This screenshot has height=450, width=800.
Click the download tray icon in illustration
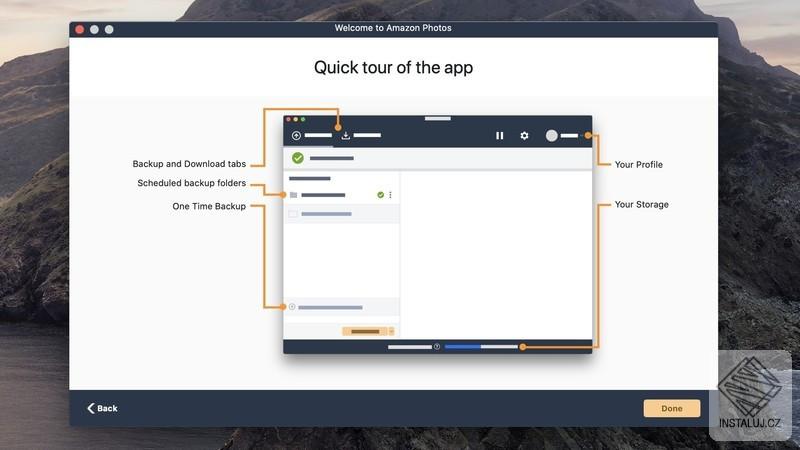tap(345, 135)
